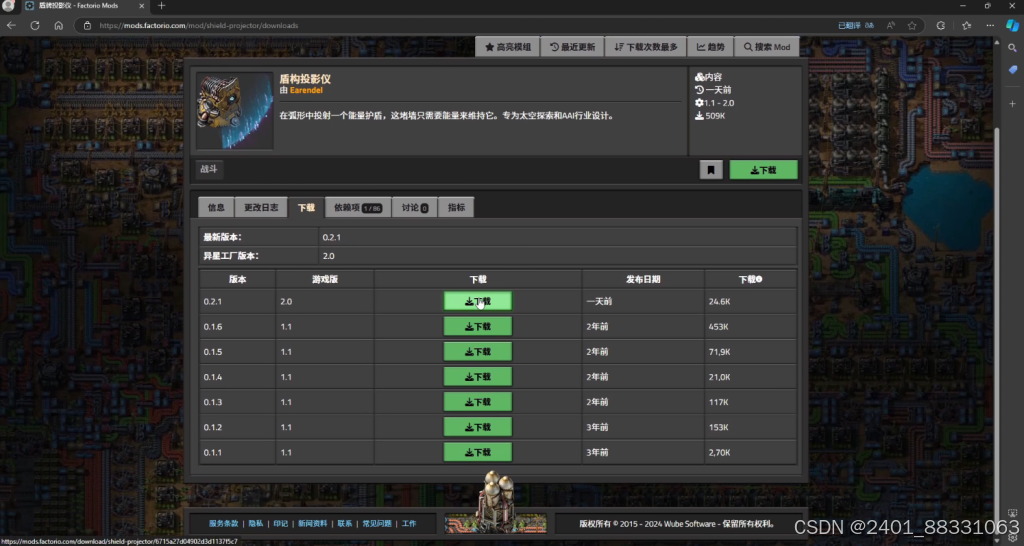Click the 游戏版 column header
Image resolution: width=1024 pixels, height=546 pixels.
(x=325, y=279)
